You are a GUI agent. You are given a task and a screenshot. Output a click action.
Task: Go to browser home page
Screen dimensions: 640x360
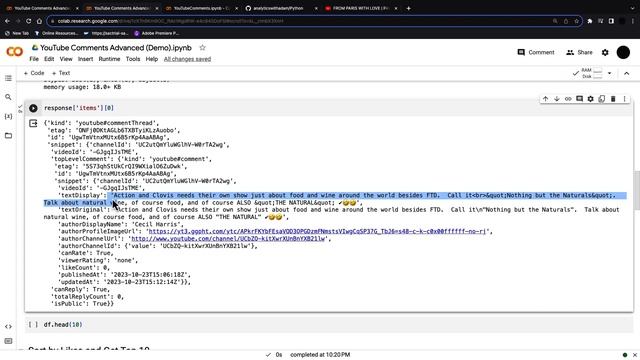pyautogui.click(x=39, y=21)
